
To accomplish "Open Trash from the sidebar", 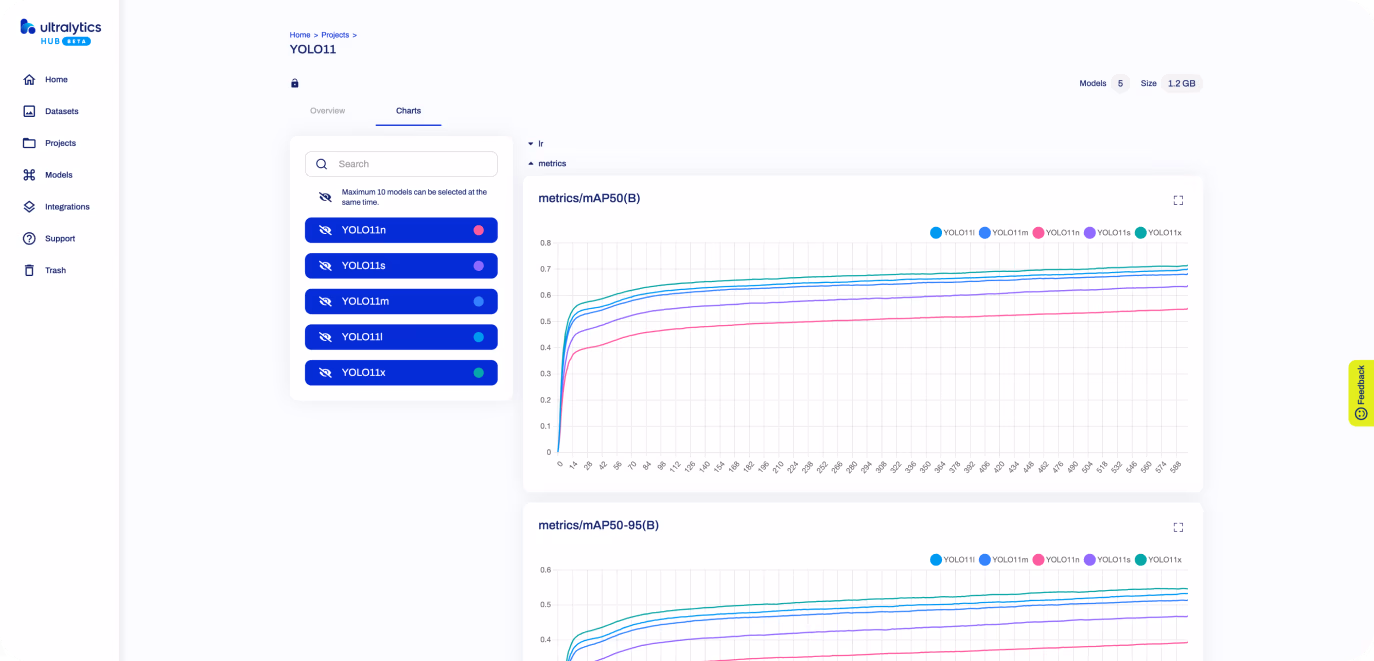I will point(55,270).
